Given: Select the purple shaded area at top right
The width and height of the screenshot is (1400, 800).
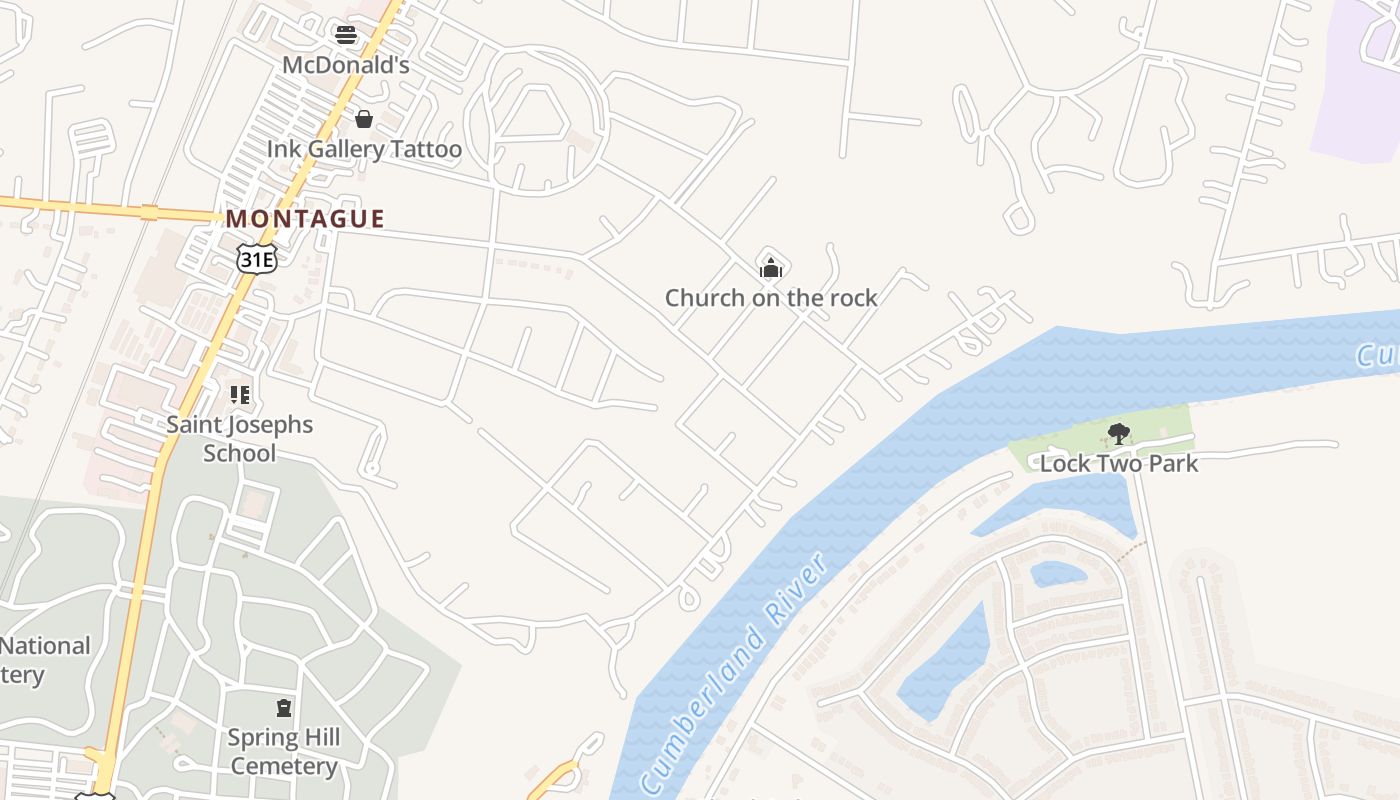Looking at the screenshot, I should coord(1360,80).
